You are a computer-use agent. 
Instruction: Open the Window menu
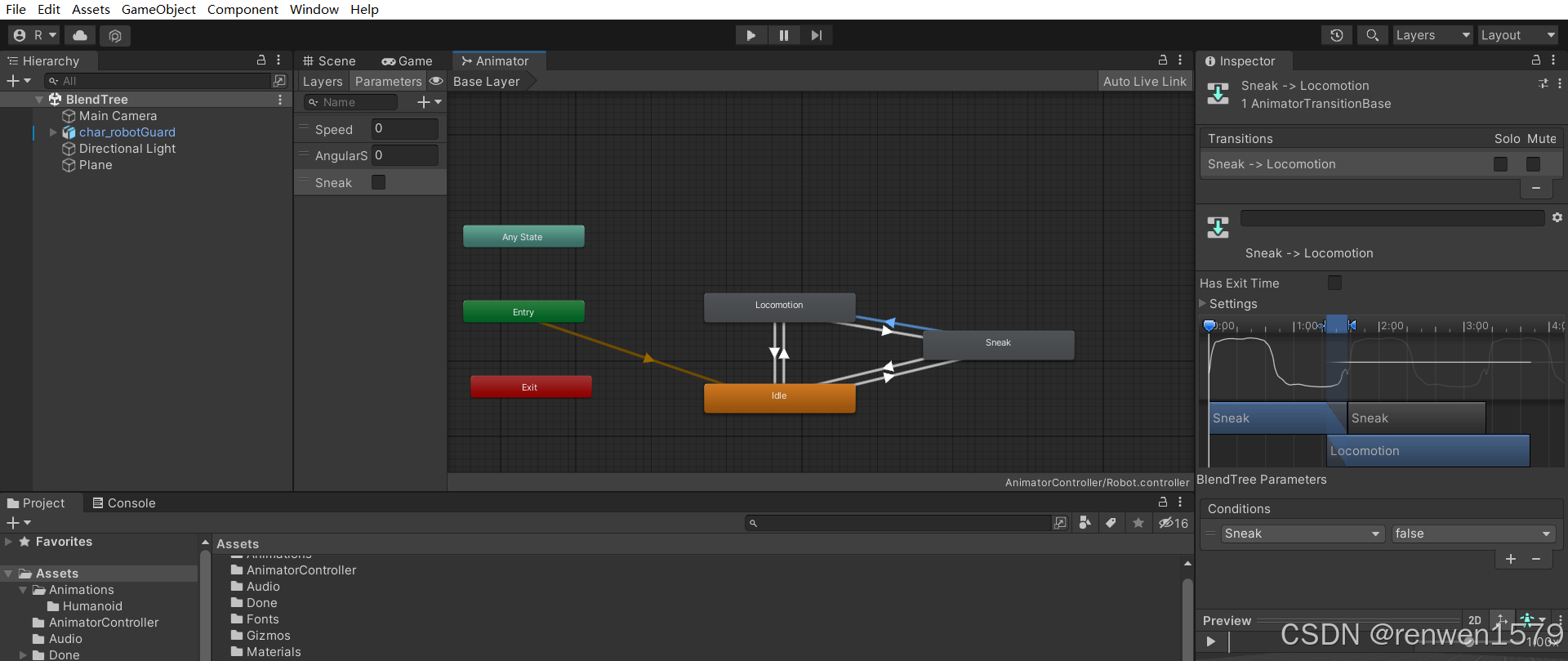tap(314, 9)
